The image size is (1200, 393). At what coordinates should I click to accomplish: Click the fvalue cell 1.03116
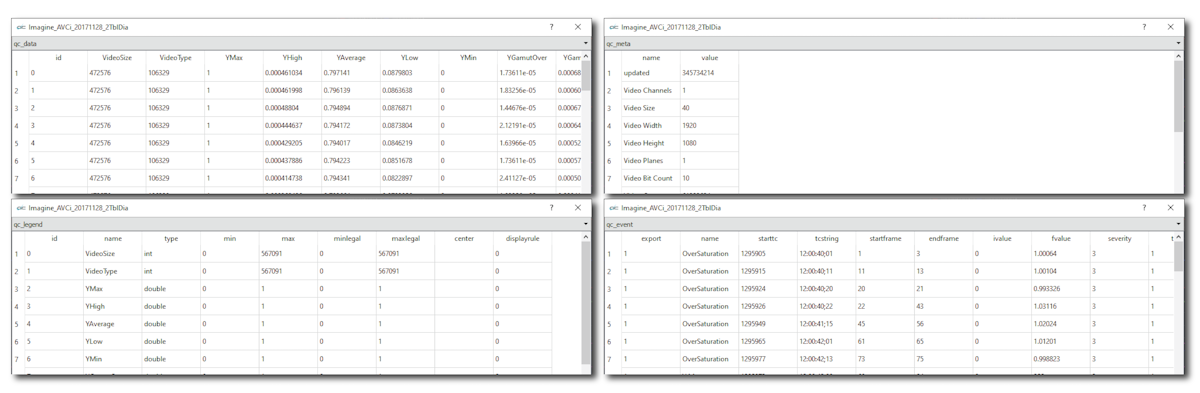coord(1061,307)
